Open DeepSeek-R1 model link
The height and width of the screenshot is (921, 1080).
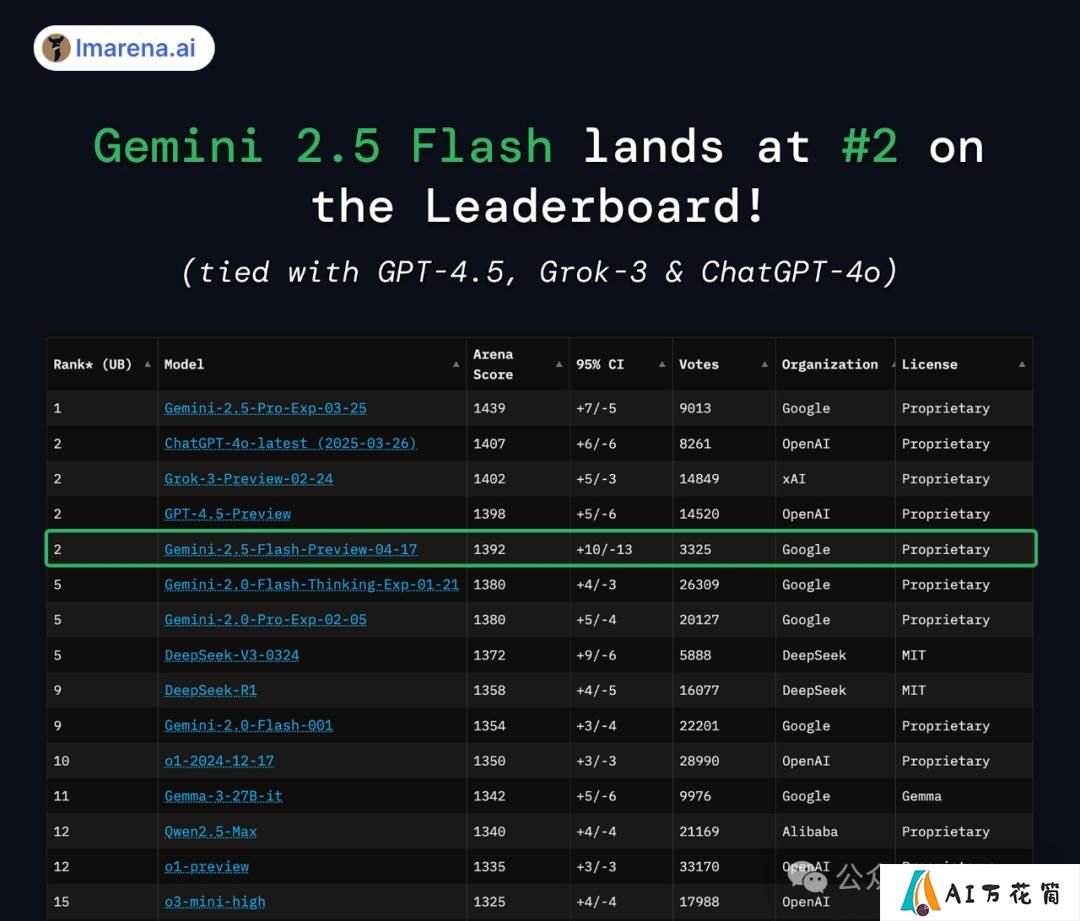(x=210, y=690)
